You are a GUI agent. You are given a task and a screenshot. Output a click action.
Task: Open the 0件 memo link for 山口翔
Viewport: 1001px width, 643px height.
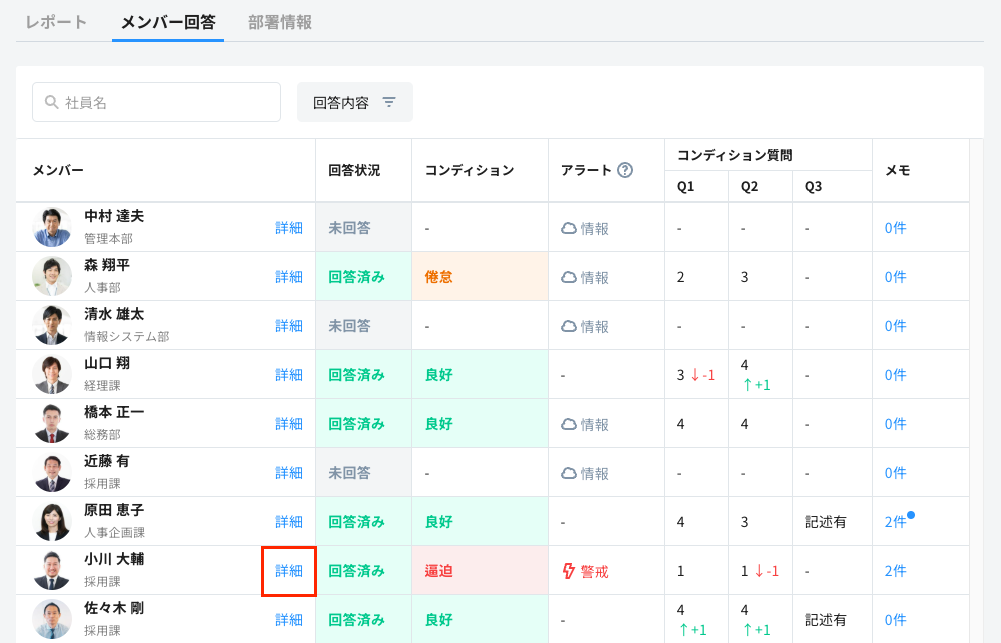tap(893, 374)
